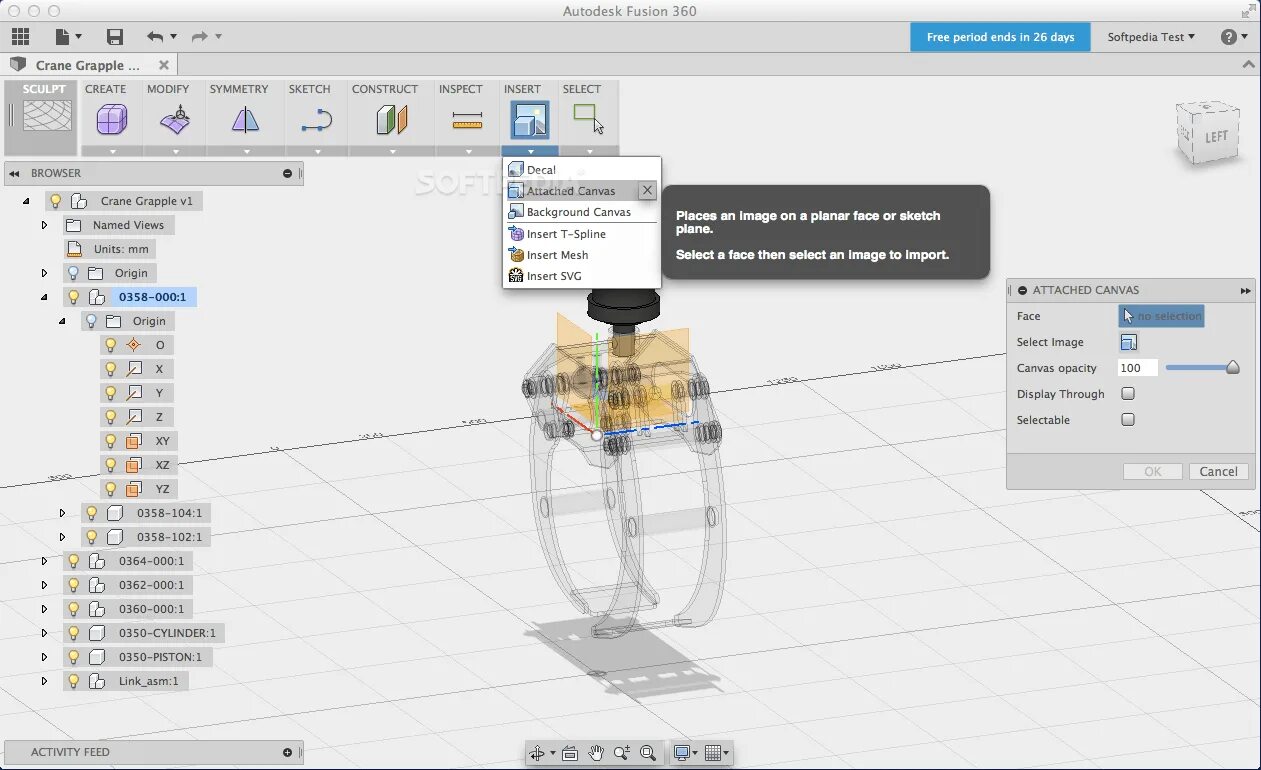Click the Face no selection button
1261x770 pixels.
pos(1161,316)
